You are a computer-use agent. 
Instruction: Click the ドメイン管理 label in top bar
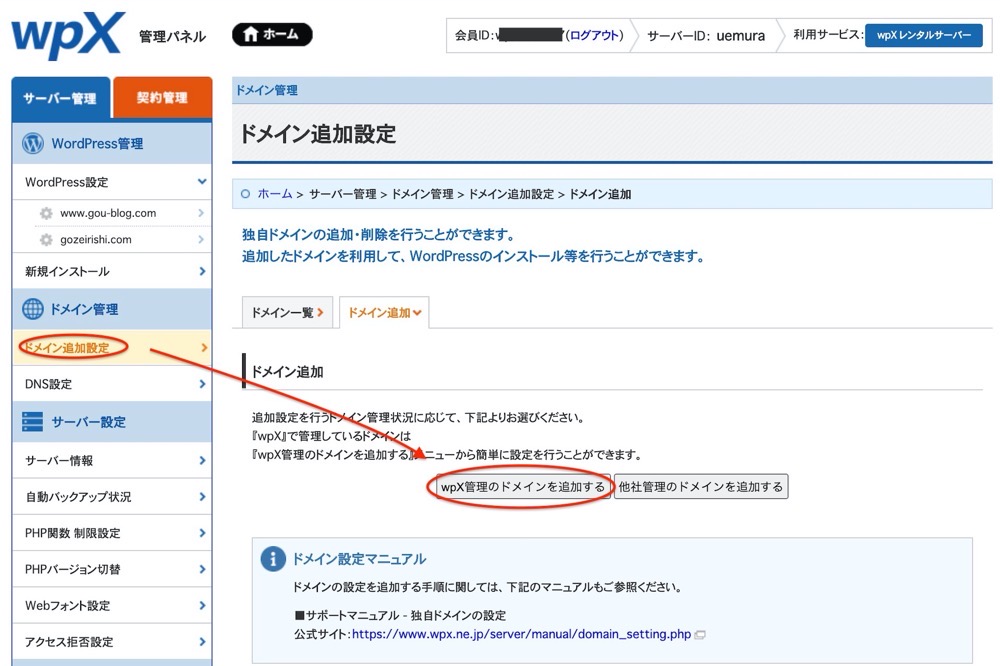(267, 91)
